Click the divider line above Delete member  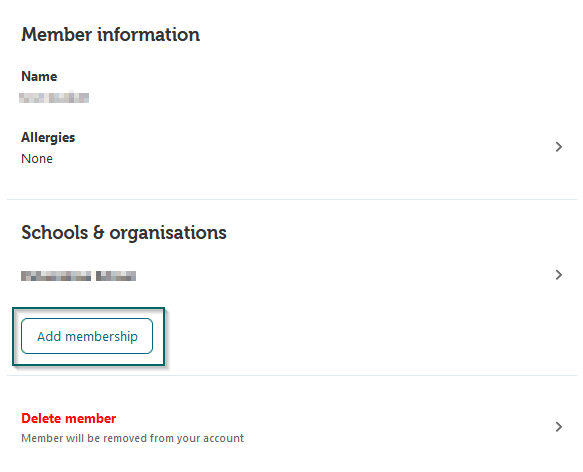(292, 375)
